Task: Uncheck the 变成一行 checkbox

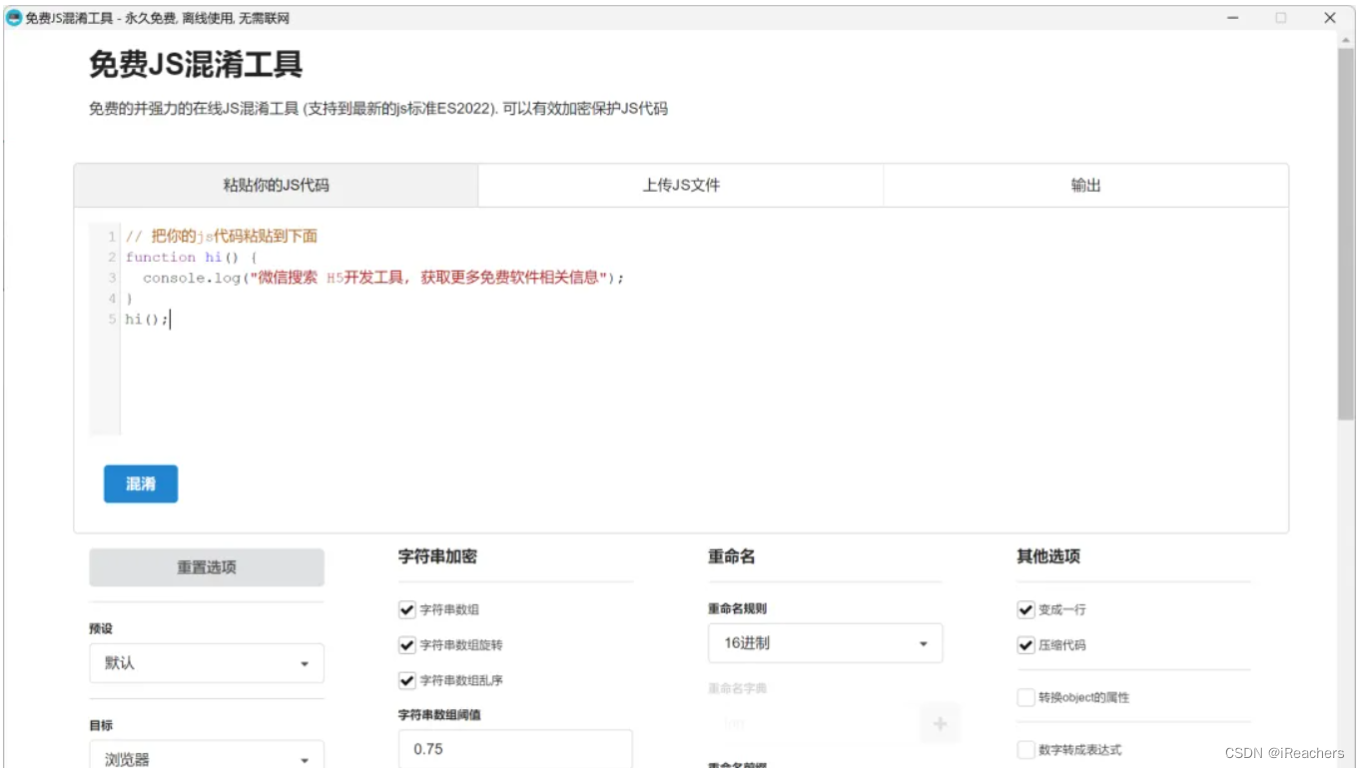Action: (x=1026, y=609)
